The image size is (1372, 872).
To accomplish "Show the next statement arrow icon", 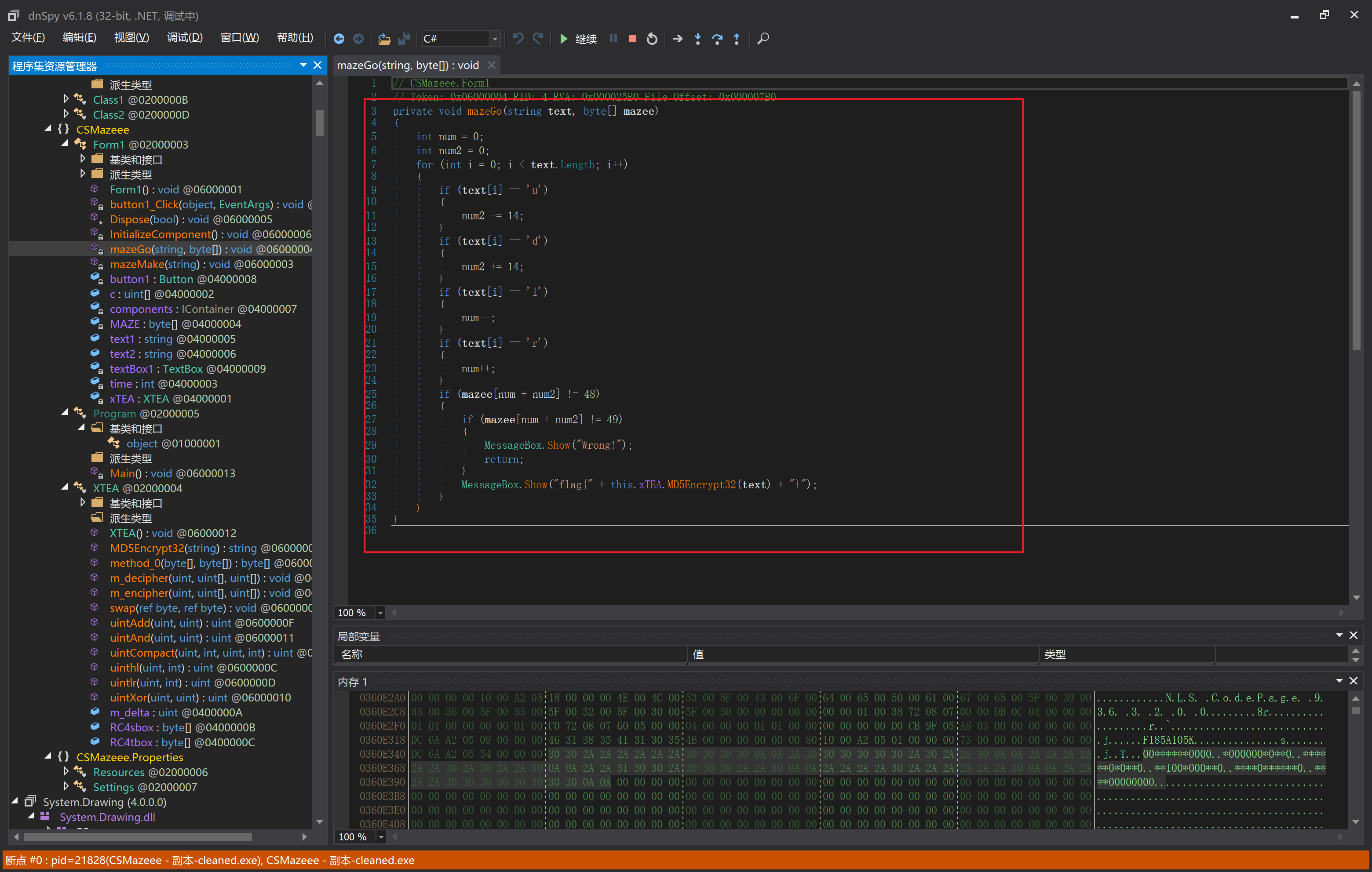I will (678, 39).
